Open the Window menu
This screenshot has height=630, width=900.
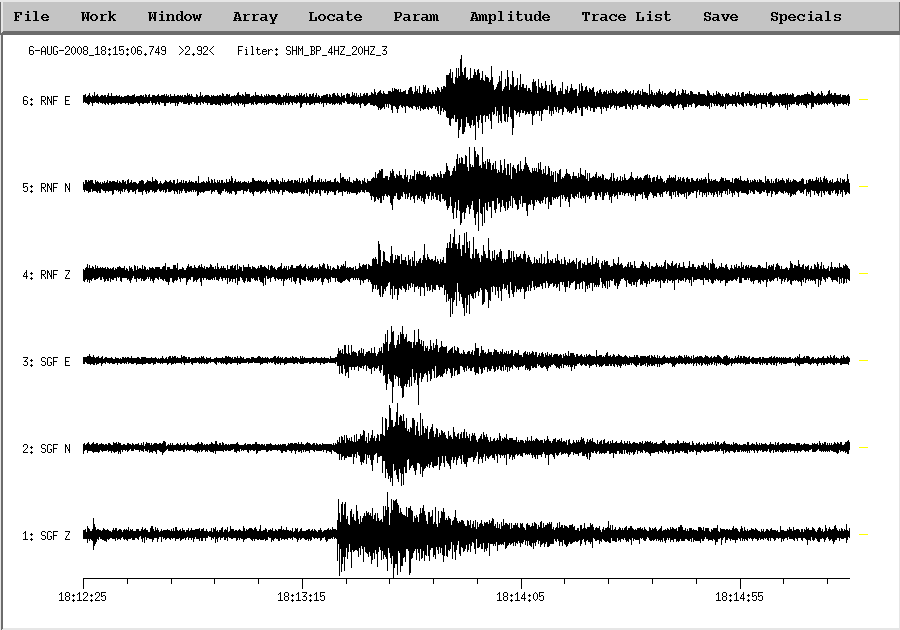coord(174,17)
